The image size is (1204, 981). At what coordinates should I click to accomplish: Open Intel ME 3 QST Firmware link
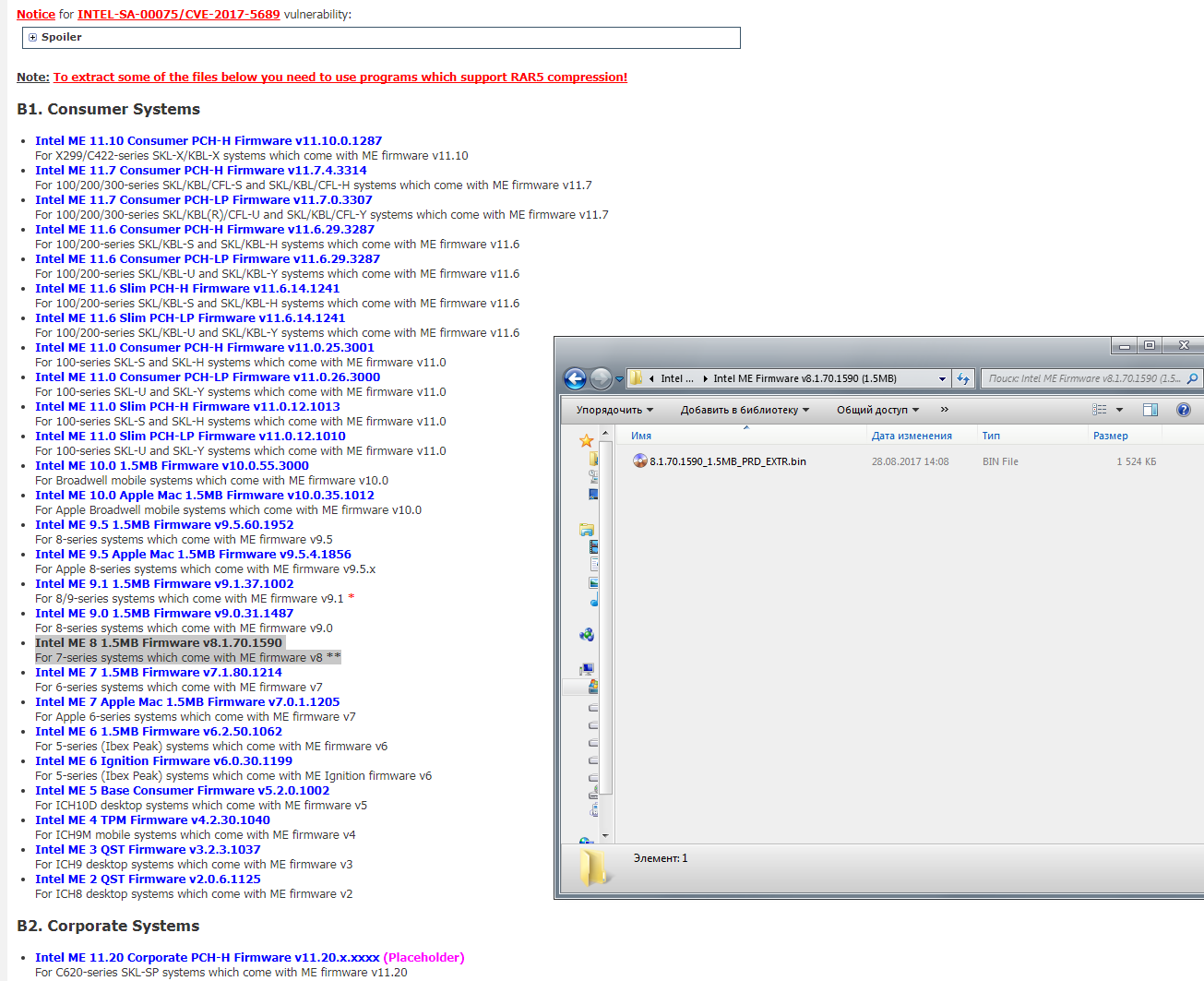[148, 849]
